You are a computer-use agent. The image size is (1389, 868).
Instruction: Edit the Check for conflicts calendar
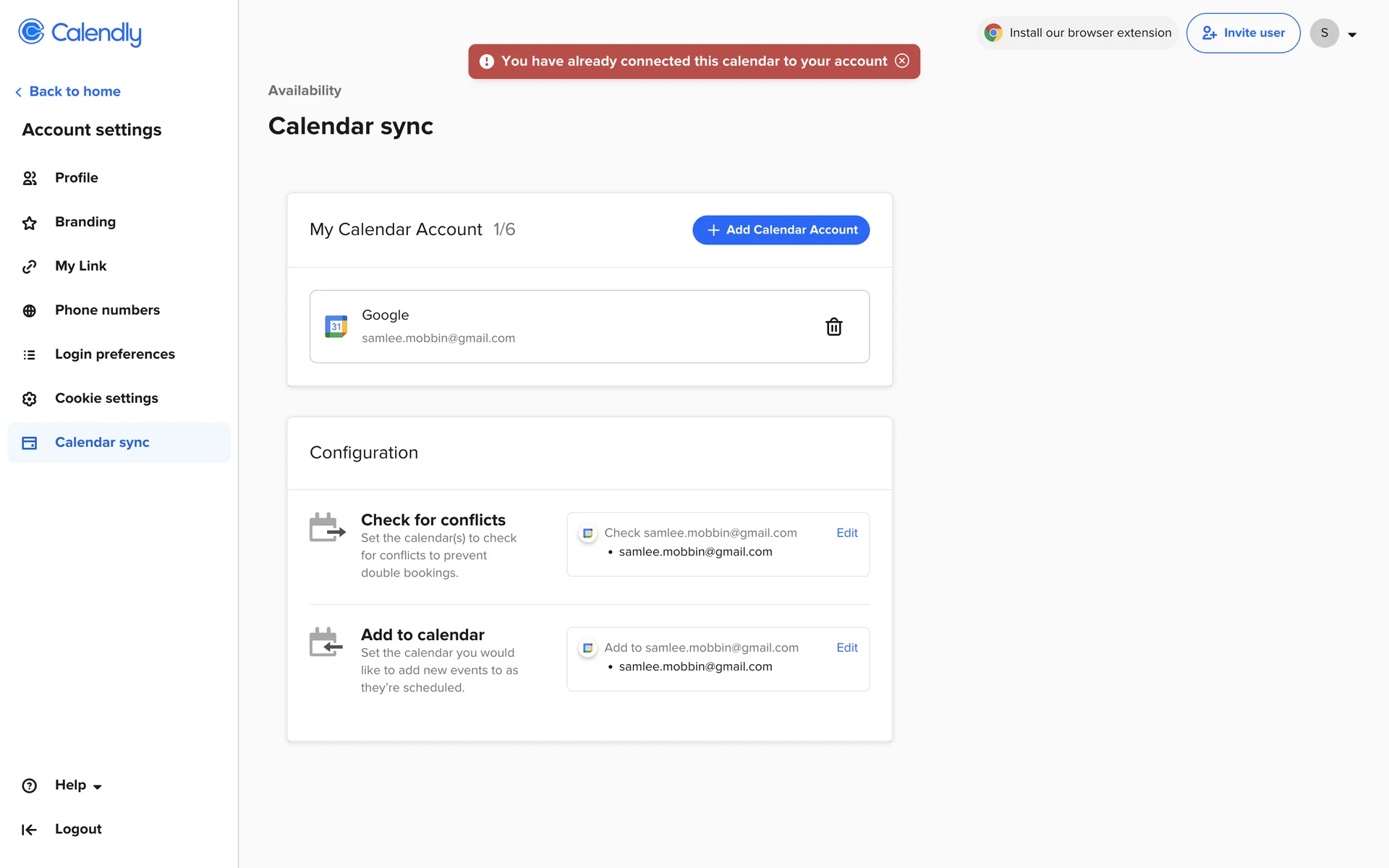[846, 533]
